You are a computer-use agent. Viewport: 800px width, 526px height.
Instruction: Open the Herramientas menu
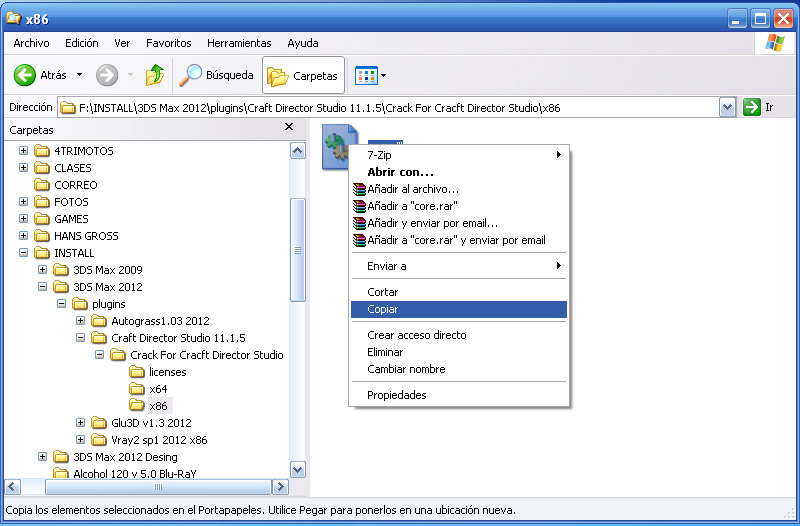(239, 43)
